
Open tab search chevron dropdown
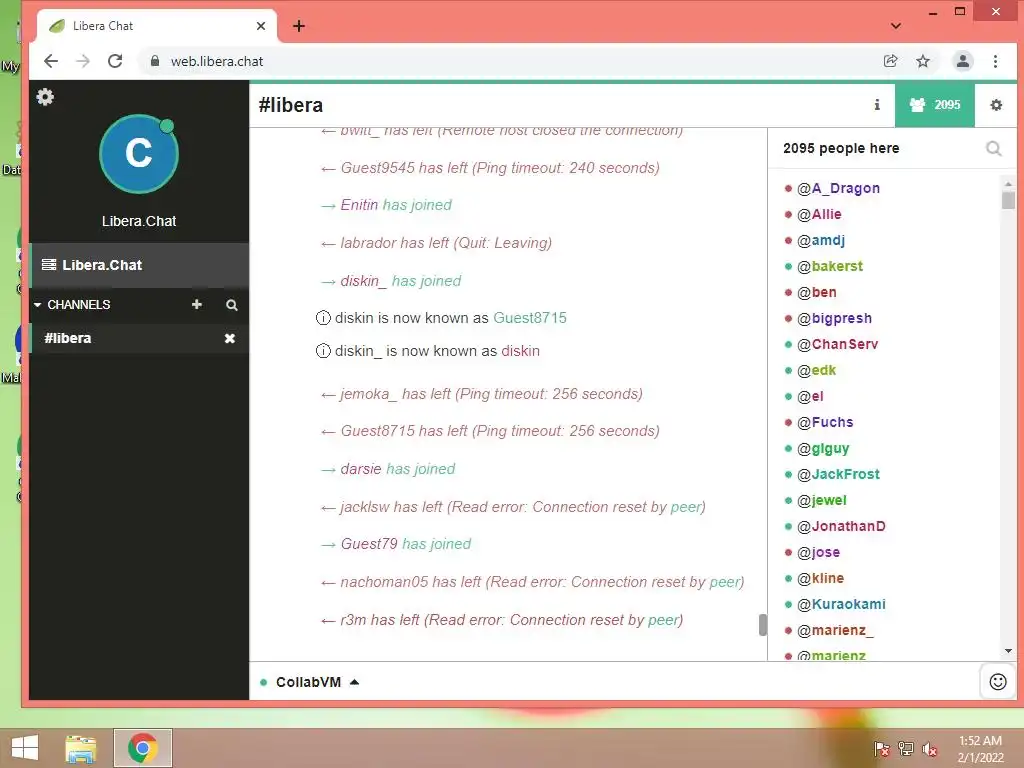tap(896, 26)
